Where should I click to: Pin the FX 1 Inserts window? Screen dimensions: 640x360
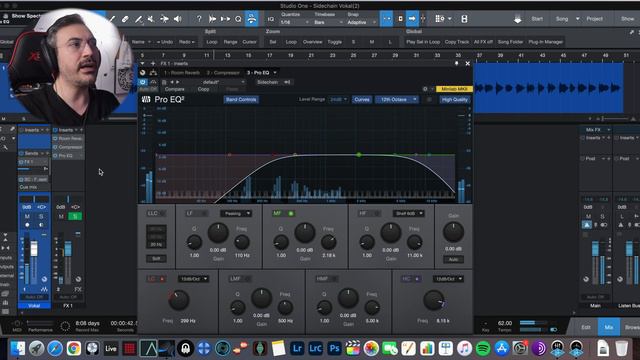pos(457,63)
